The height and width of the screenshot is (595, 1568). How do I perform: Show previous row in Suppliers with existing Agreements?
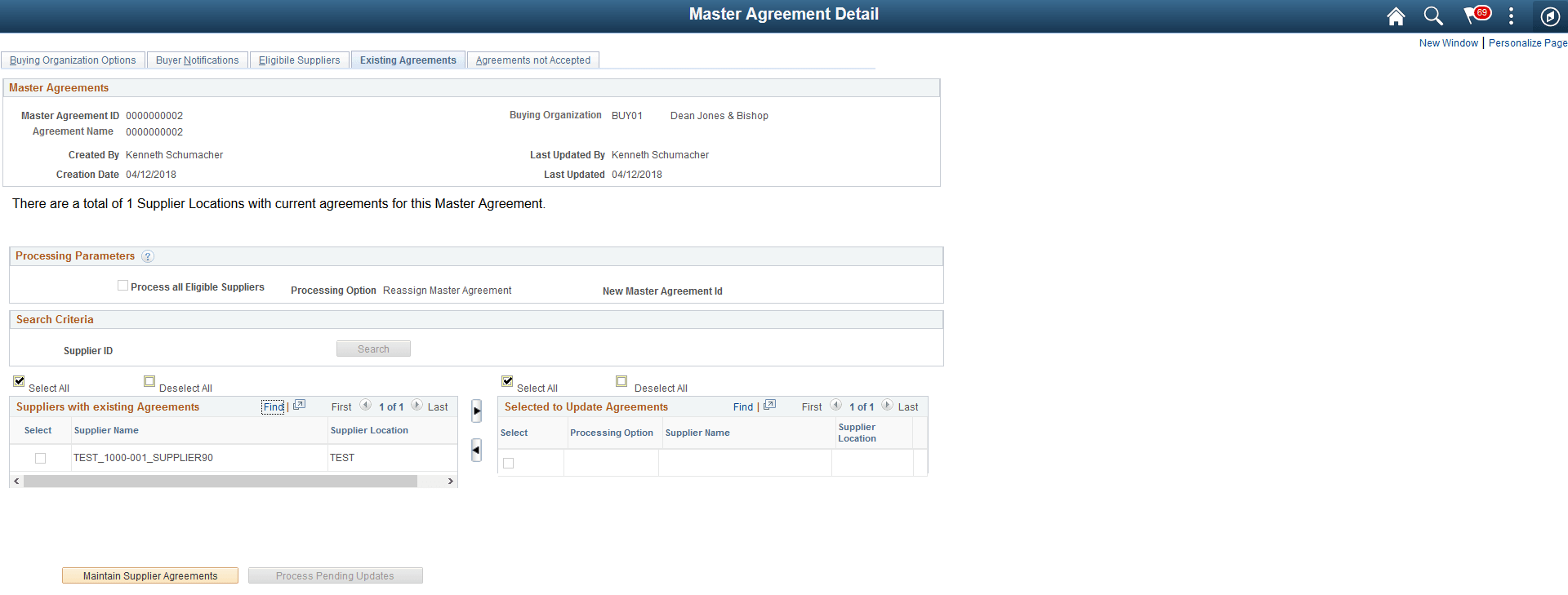[x=365, y=405]
